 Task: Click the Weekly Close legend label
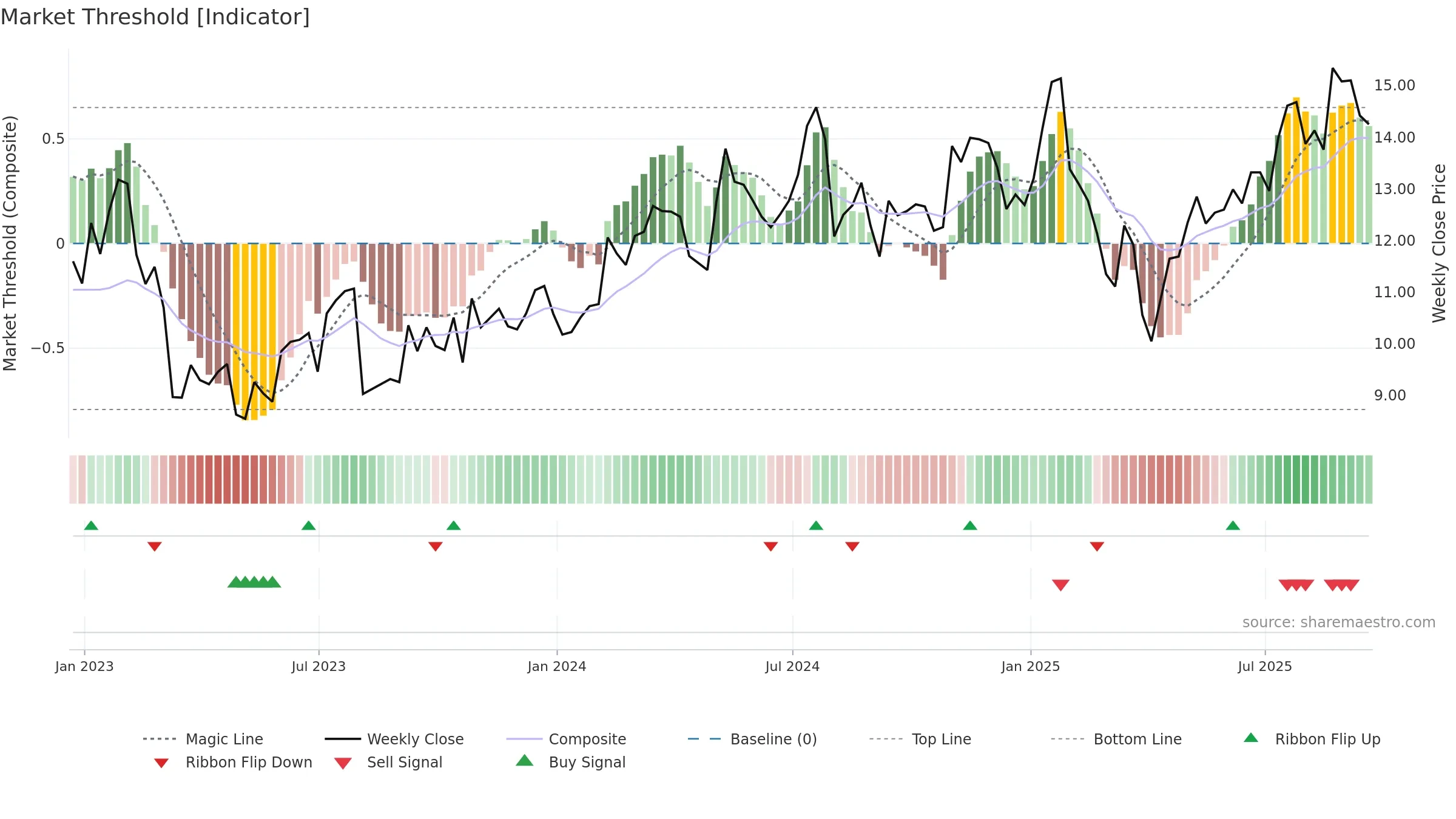coord(415,739)
